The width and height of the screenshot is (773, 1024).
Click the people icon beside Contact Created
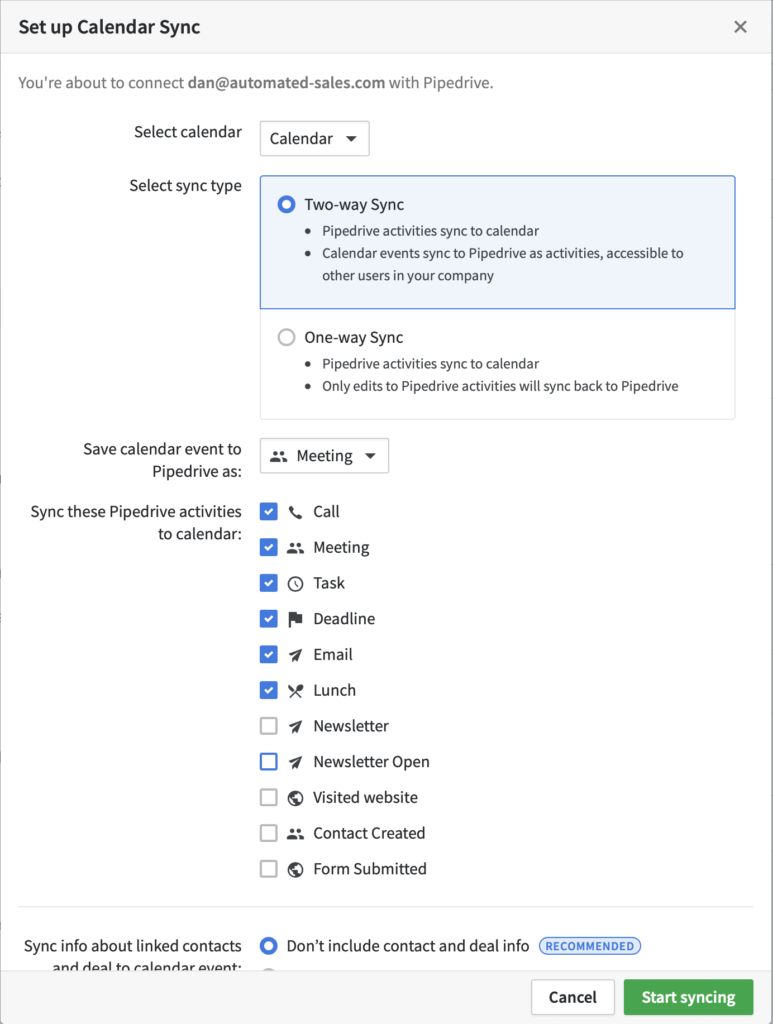[295, 834]
